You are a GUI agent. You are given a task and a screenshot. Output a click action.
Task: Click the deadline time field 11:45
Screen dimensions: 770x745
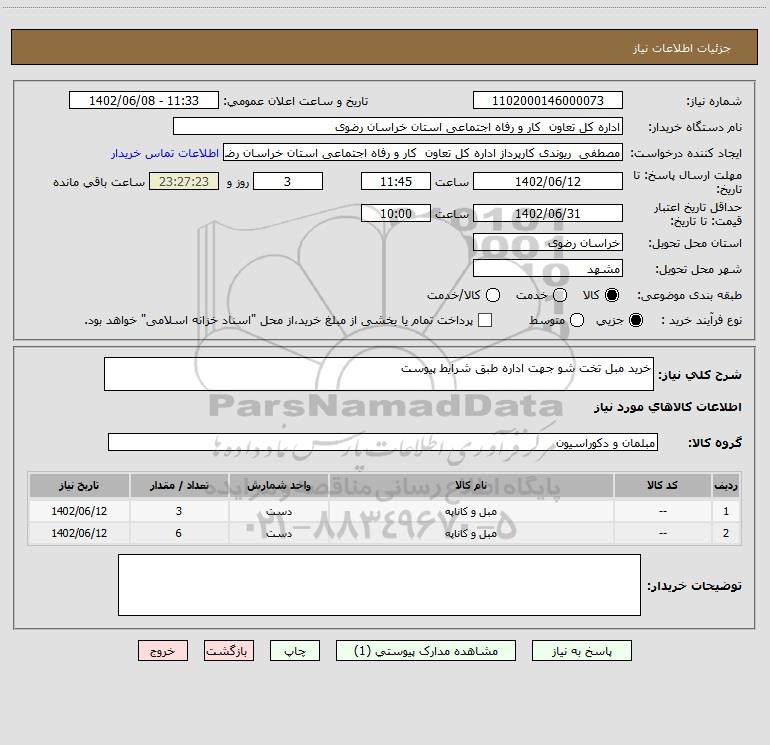pos(396,181)
